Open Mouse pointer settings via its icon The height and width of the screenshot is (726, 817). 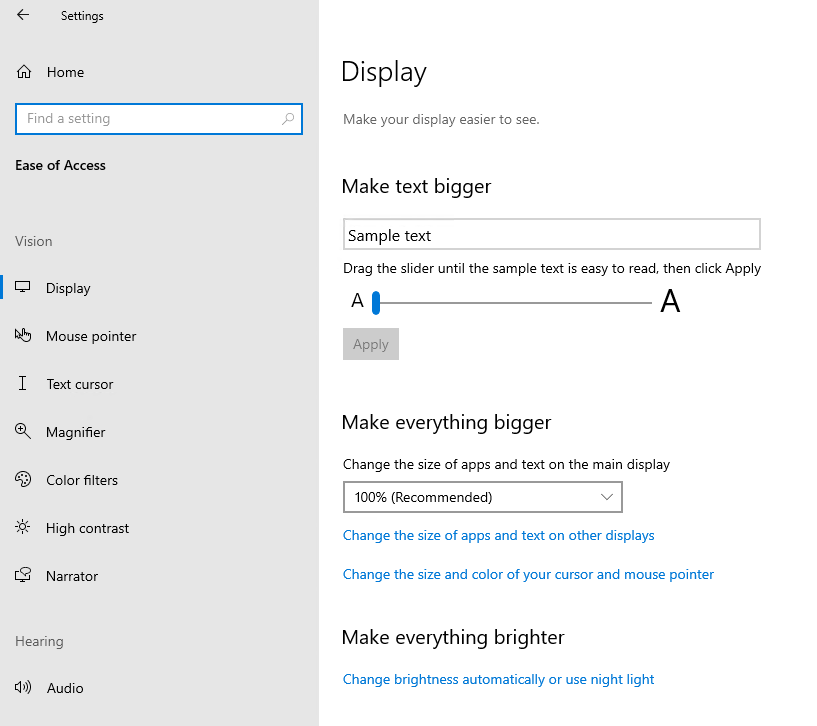[23, 335]
